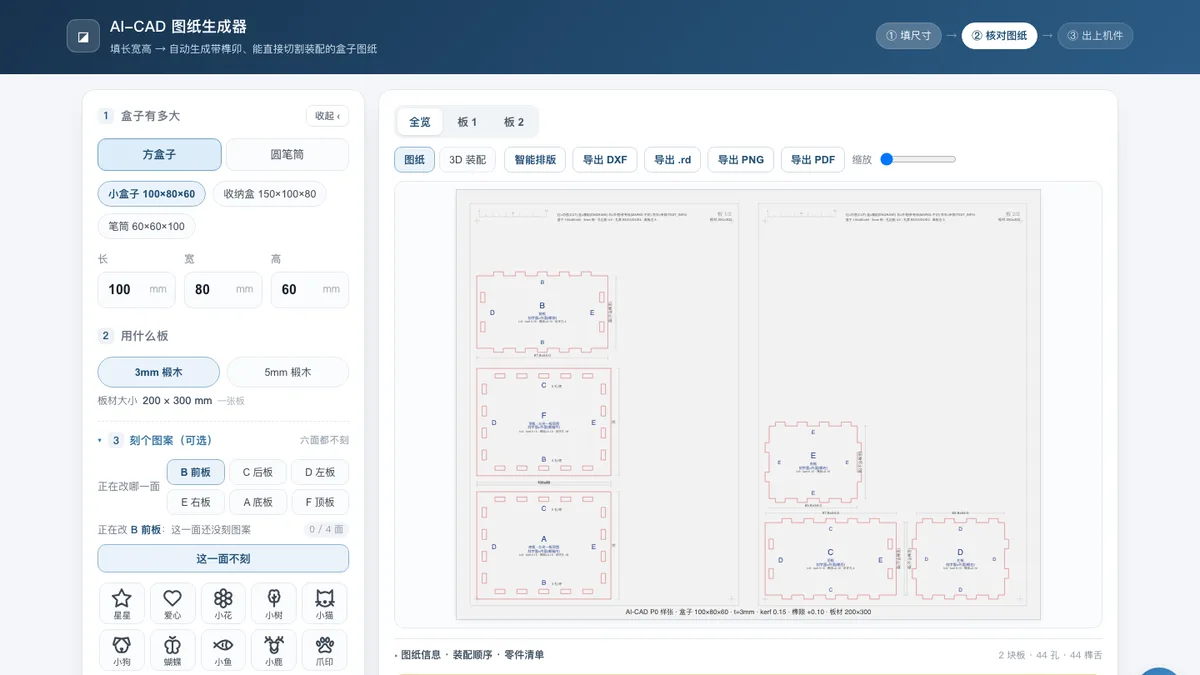This screenshot has height=675, width=1200.
Task: Pick the 爱心 heart pattern
Action: [x=172, y=604]
